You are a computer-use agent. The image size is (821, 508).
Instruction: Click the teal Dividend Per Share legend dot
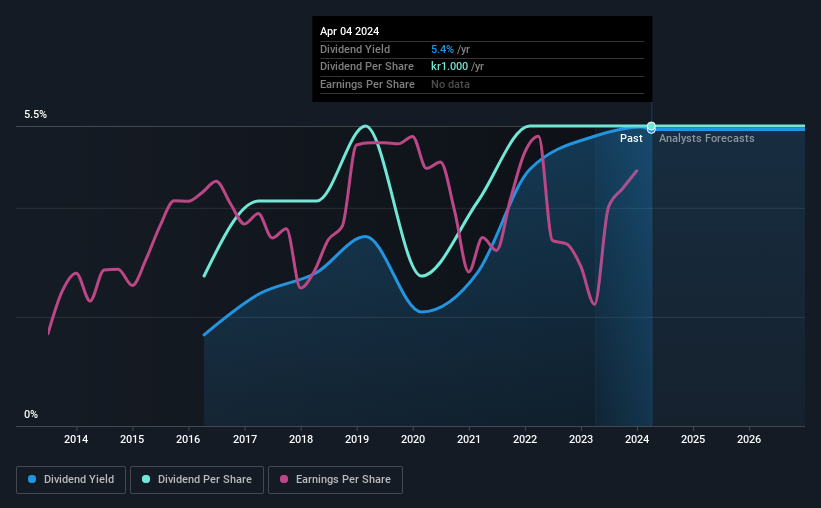146,479
